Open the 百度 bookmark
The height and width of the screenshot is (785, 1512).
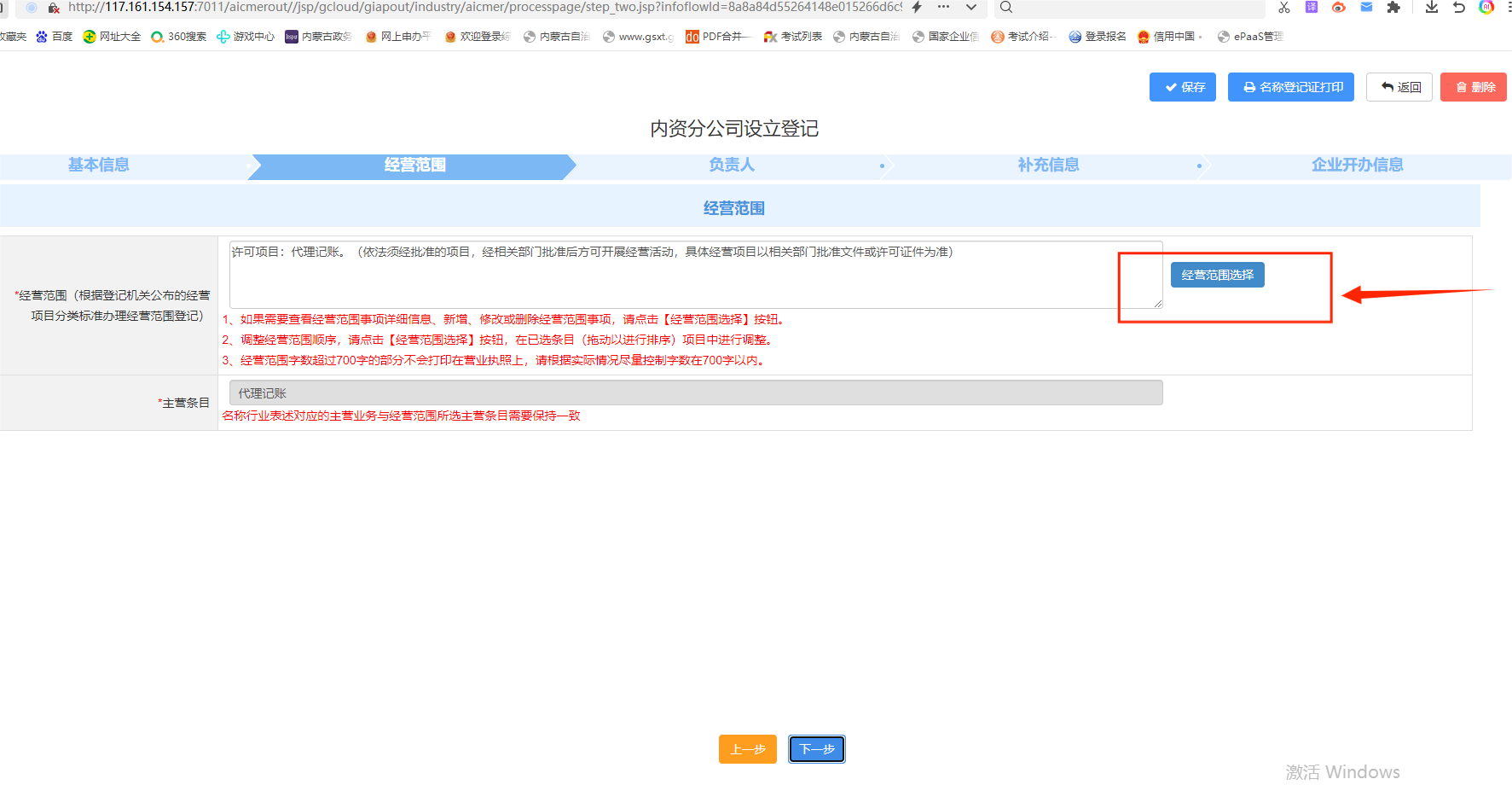click(55, 37)
